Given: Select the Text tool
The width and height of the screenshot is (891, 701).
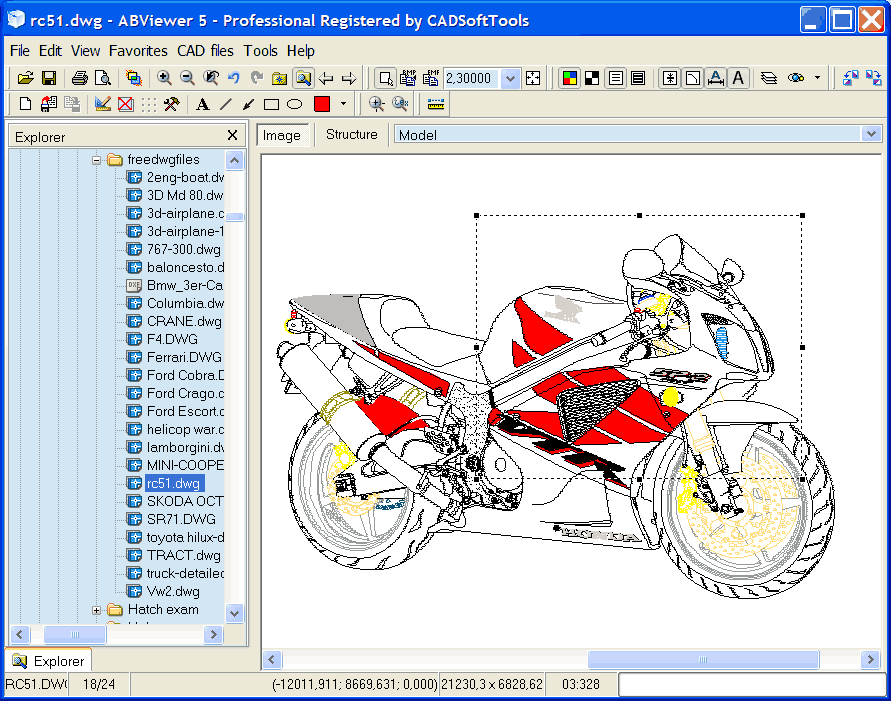Looking at the screenshot, I should (x=202, y=103).
